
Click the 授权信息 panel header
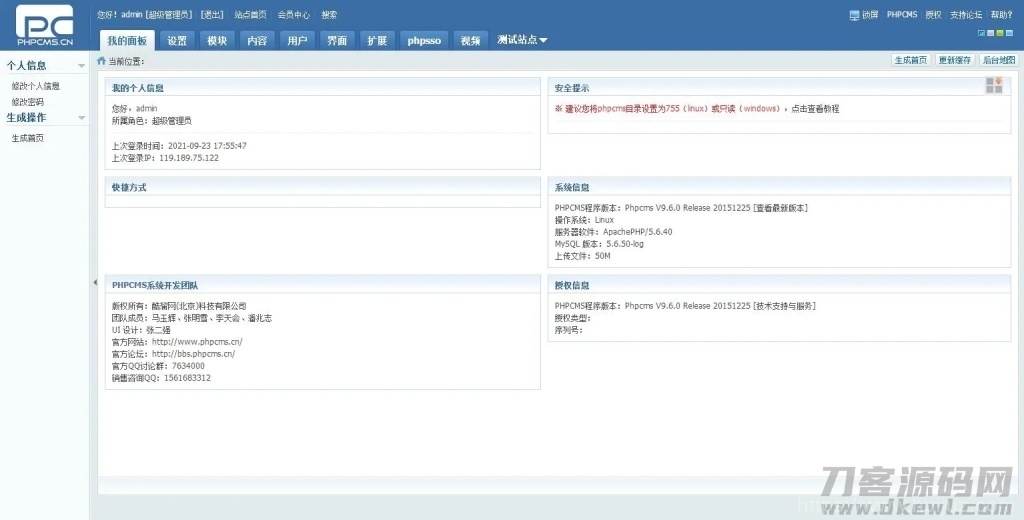779,285
